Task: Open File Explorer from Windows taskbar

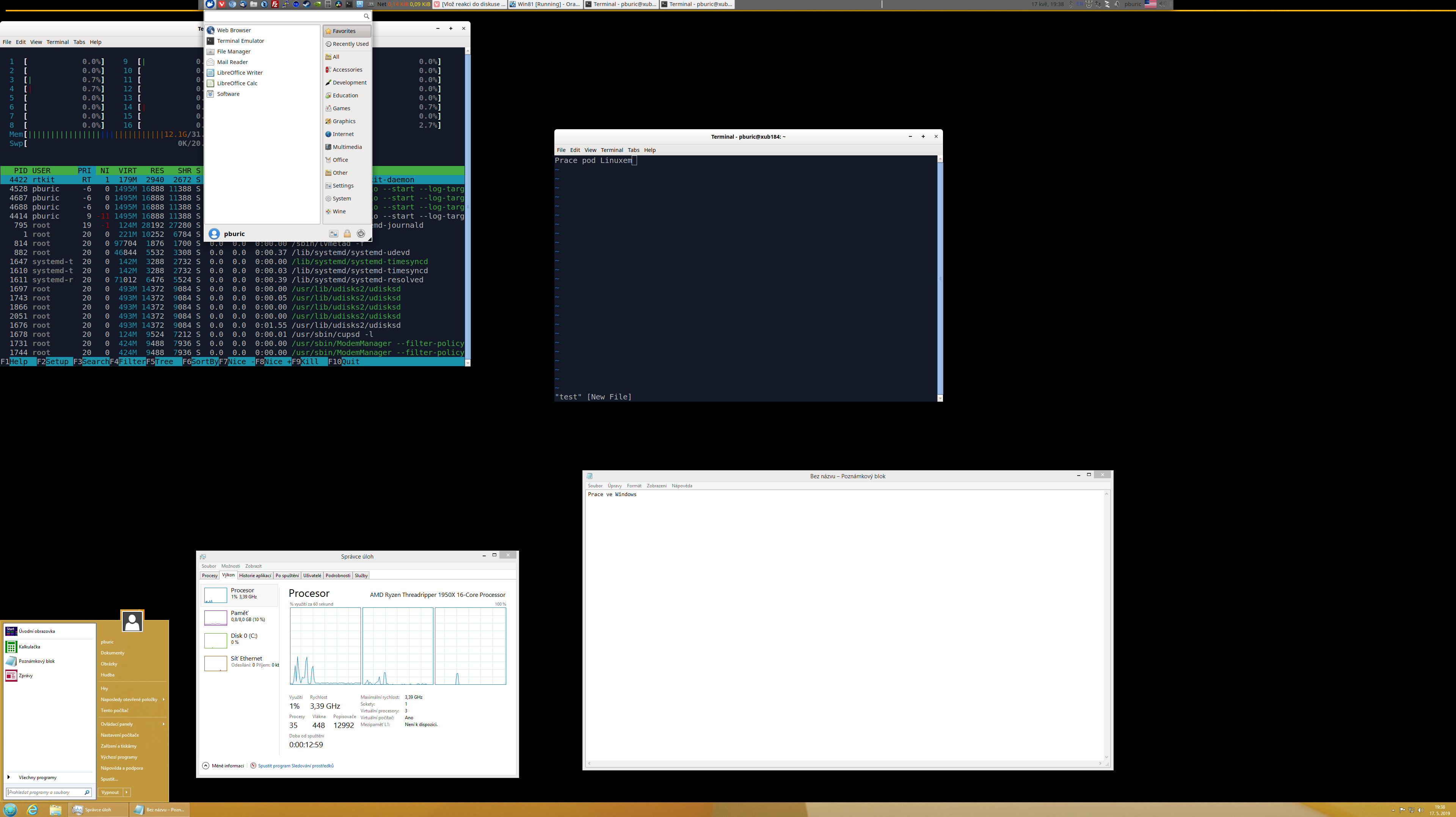Action: (x=55, y=810)
